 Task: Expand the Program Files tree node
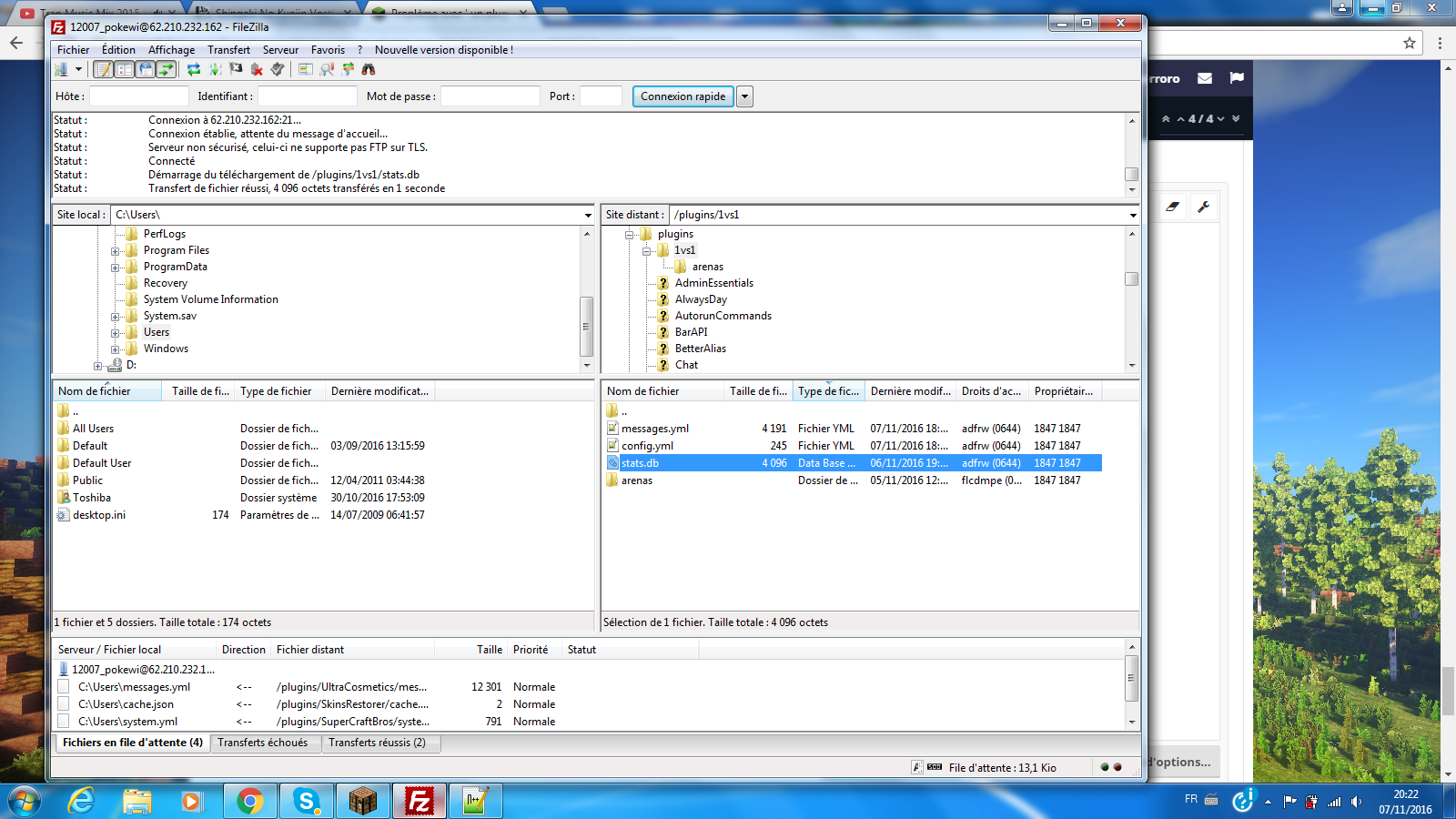(x=115, y=251)
